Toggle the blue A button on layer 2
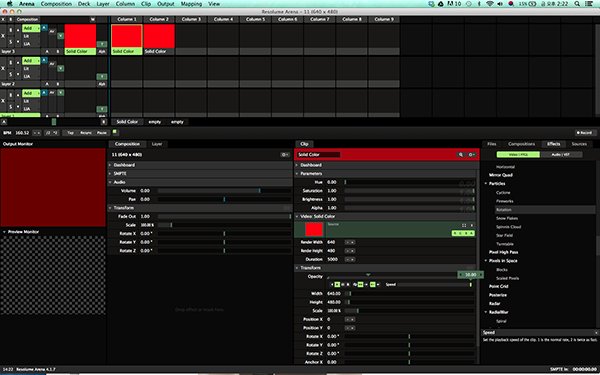Viewport: 600px width, 375px height. (44, 60)
